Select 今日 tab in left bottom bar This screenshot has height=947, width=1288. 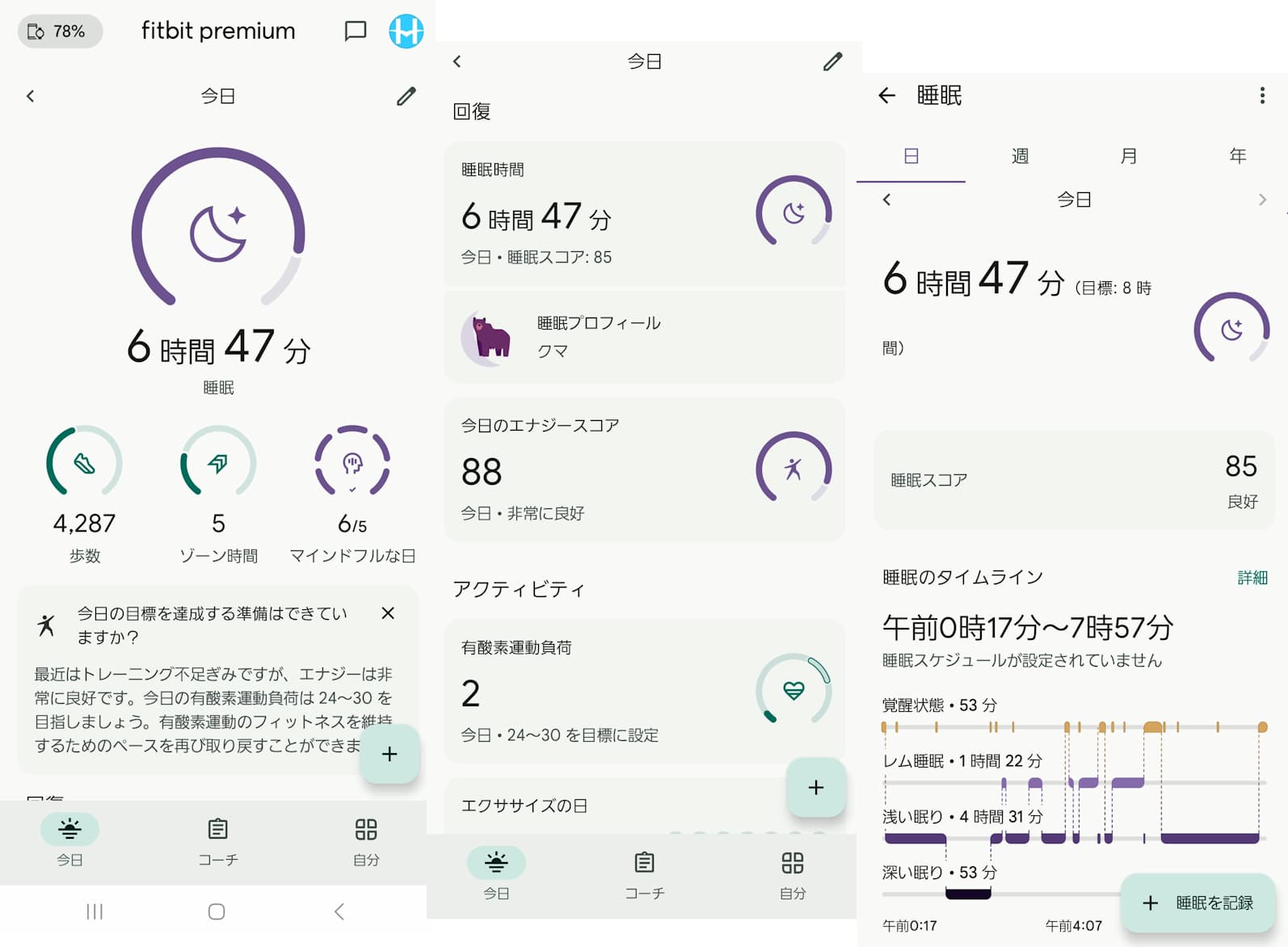coord(69,841)
